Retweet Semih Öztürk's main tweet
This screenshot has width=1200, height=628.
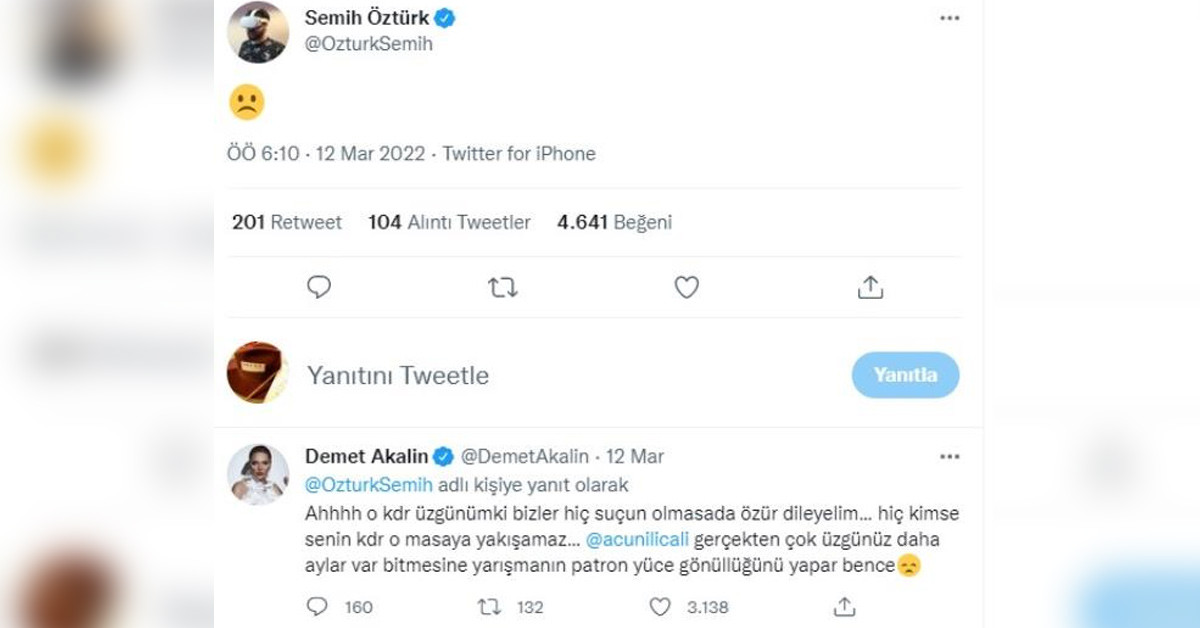[502, 288]
